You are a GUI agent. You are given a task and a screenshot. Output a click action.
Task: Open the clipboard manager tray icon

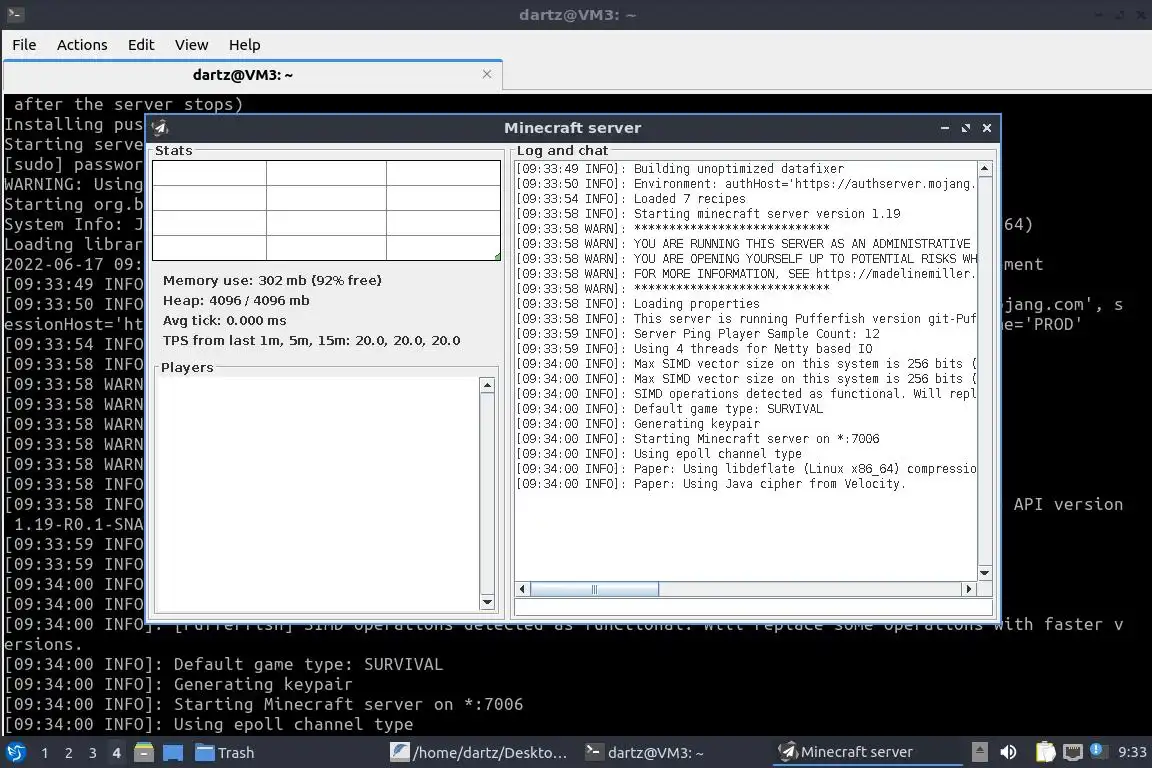tap(1045, 752)
